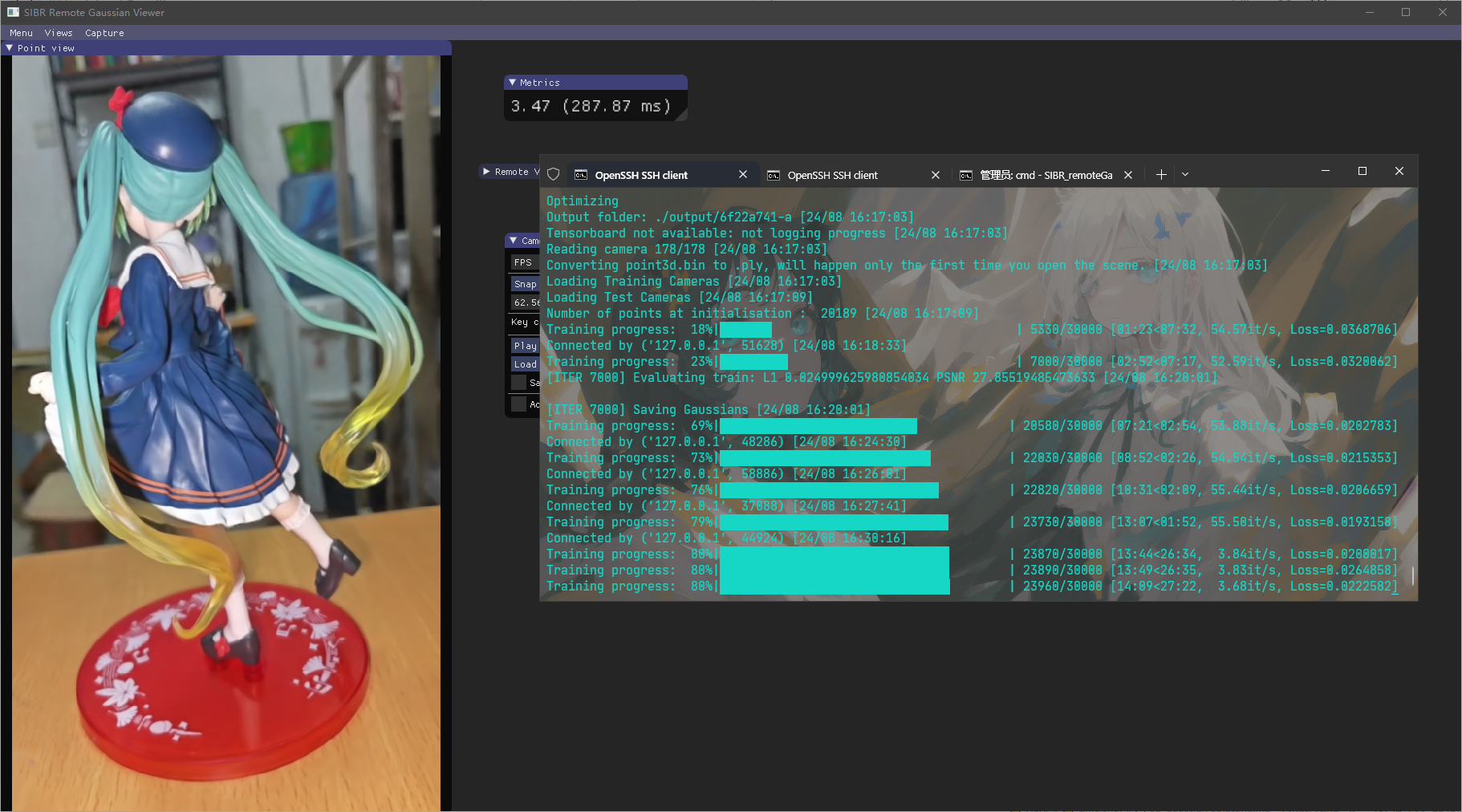Click 'Connected by' port 51628 line

click(726, 346)
